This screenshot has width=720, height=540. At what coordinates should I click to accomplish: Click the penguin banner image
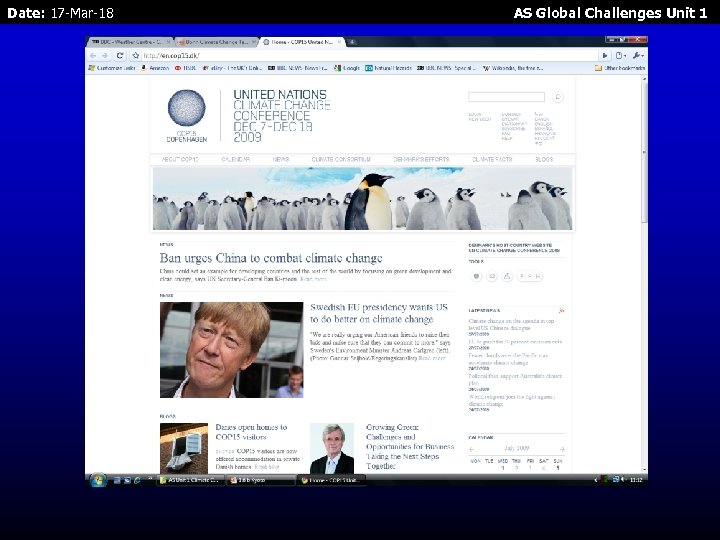tap(362, 198)
